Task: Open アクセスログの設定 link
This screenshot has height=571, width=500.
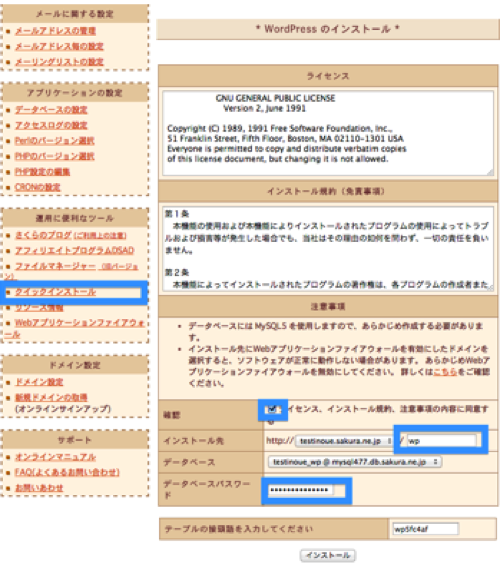Action: 51,126
